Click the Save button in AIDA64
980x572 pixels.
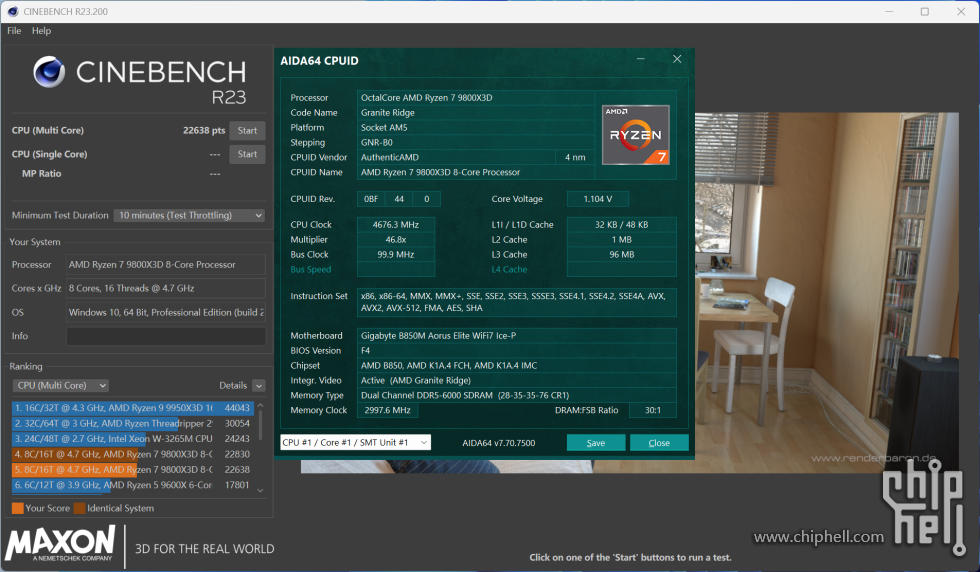pyautogui.click(x=596, y=443)
